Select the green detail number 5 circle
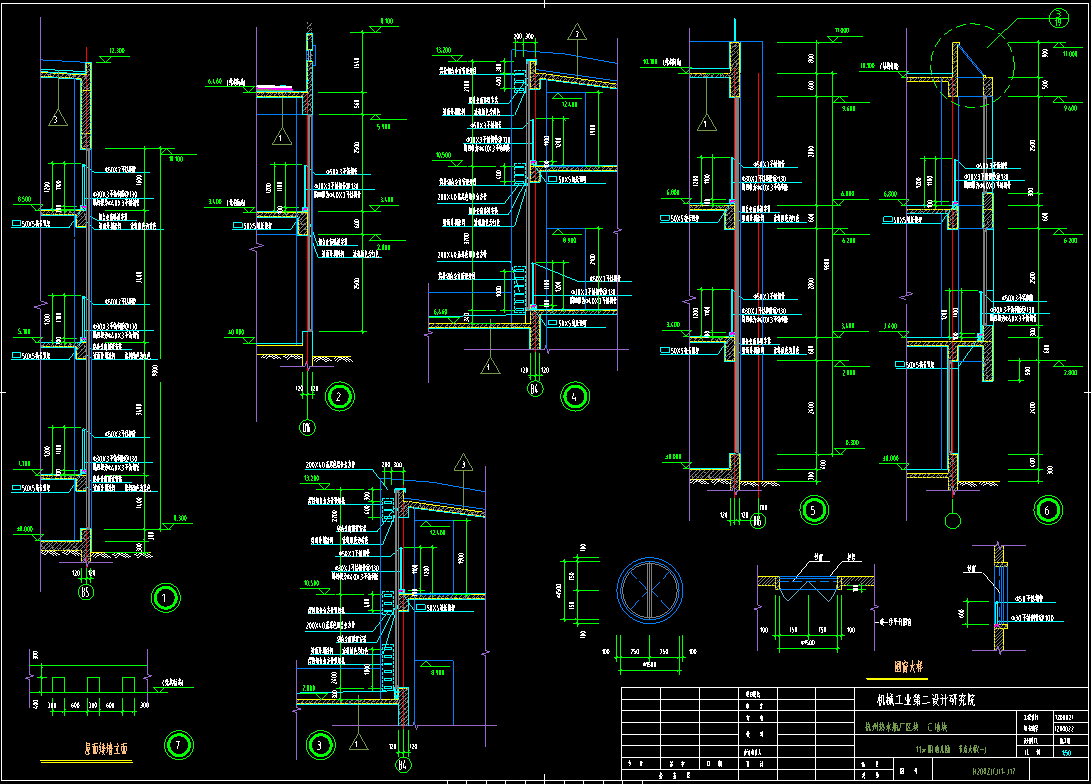Image resolution: width=1091 pixels, height=784 pixels. coord(813,509)
